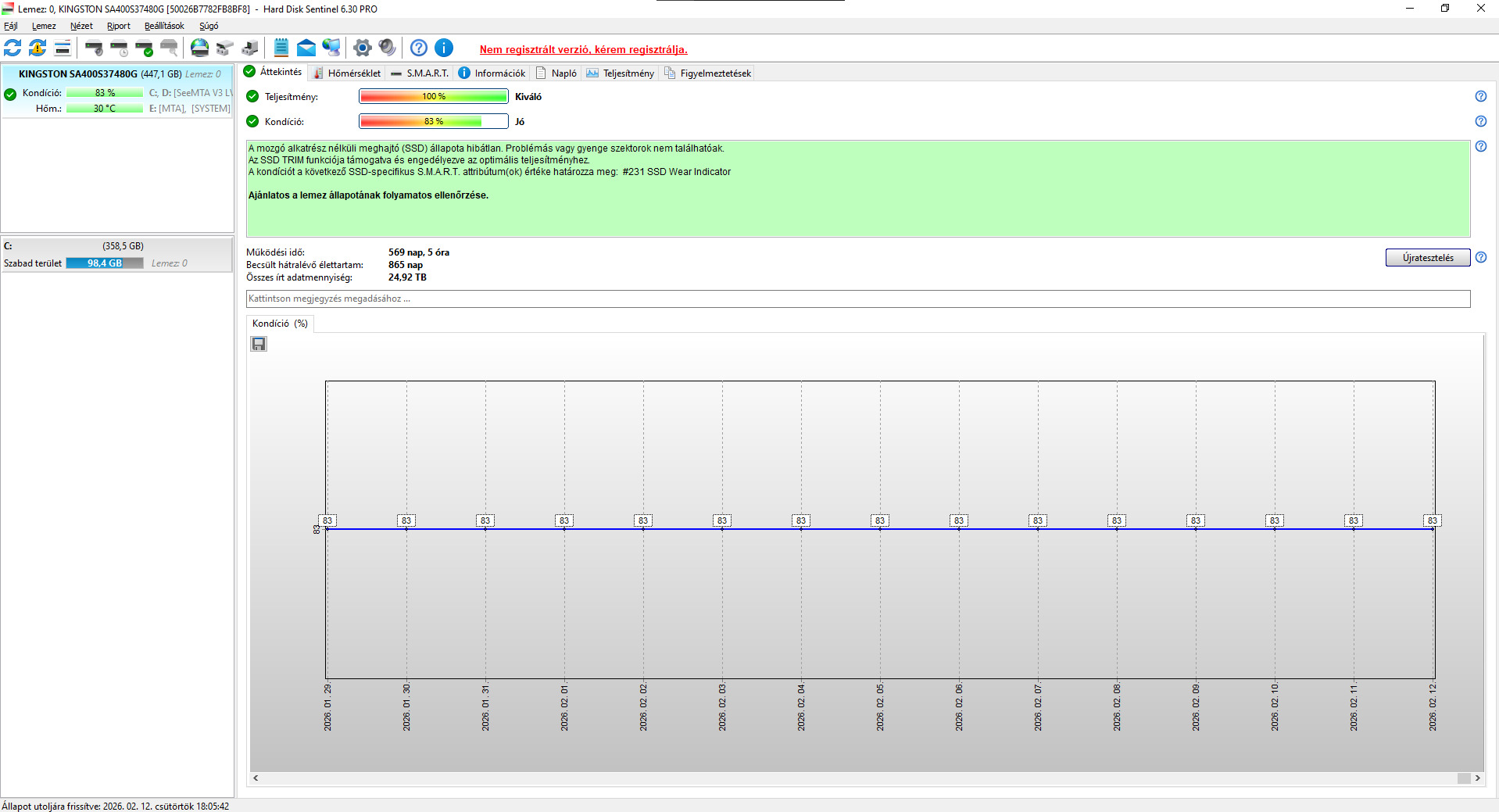This screenshot has width=1499, height=812.
Task: Click the disk panel layout toolbar icon
Action: click(x=63, y=48)
